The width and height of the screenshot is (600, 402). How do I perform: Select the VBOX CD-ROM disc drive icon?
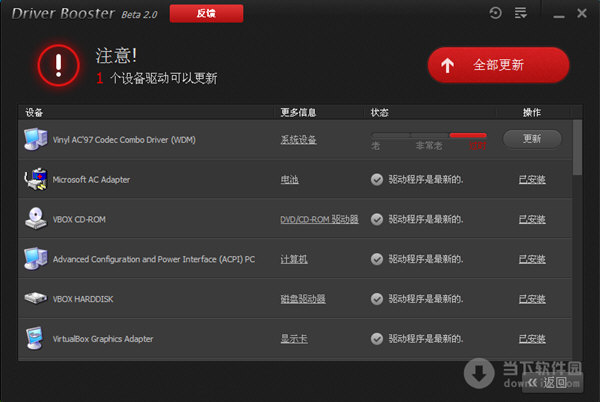pyautogui.click(x=36, y=219)
